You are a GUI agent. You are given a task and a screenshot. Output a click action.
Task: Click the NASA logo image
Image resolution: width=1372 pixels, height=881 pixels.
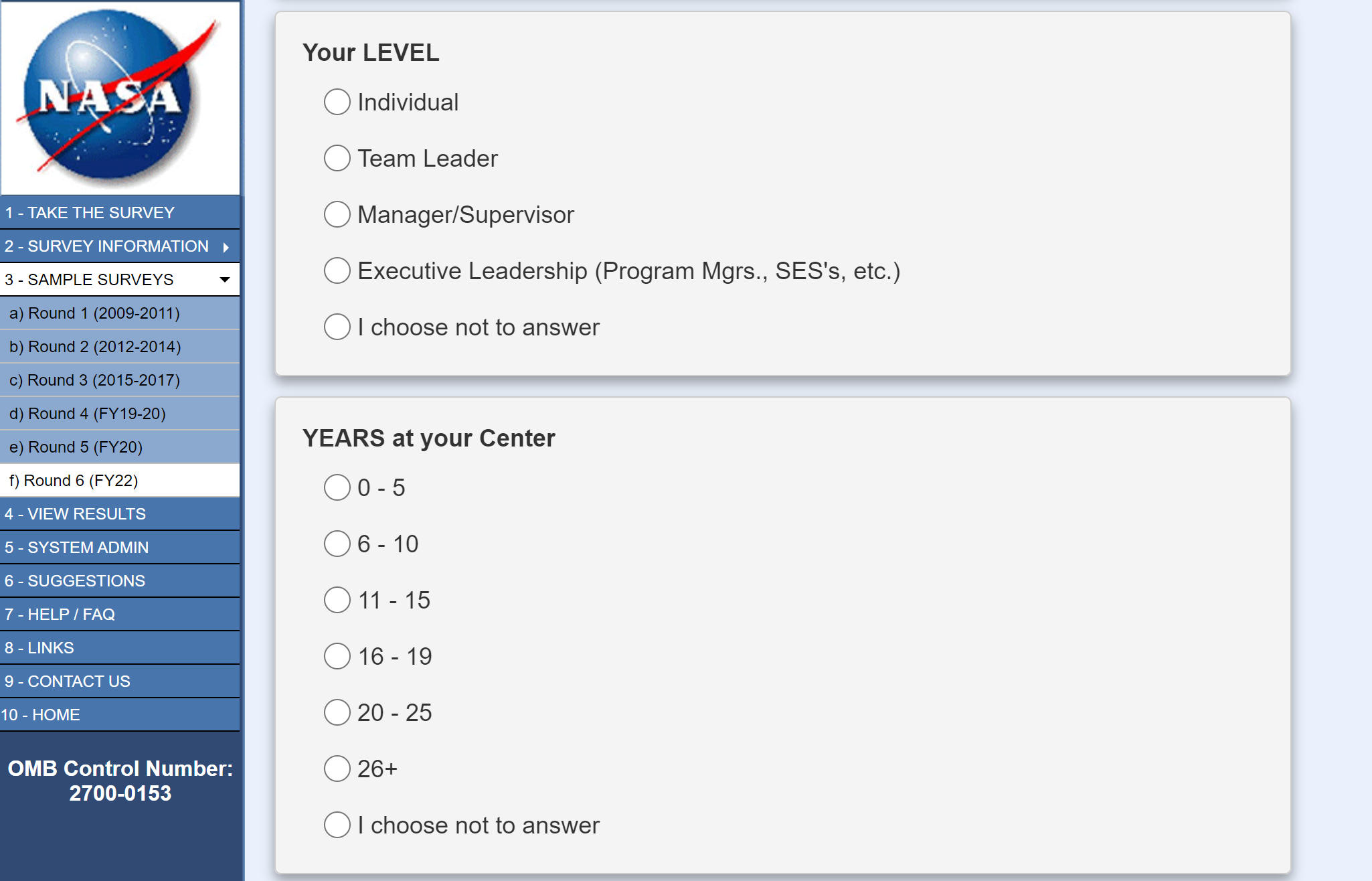click(120, 98)
